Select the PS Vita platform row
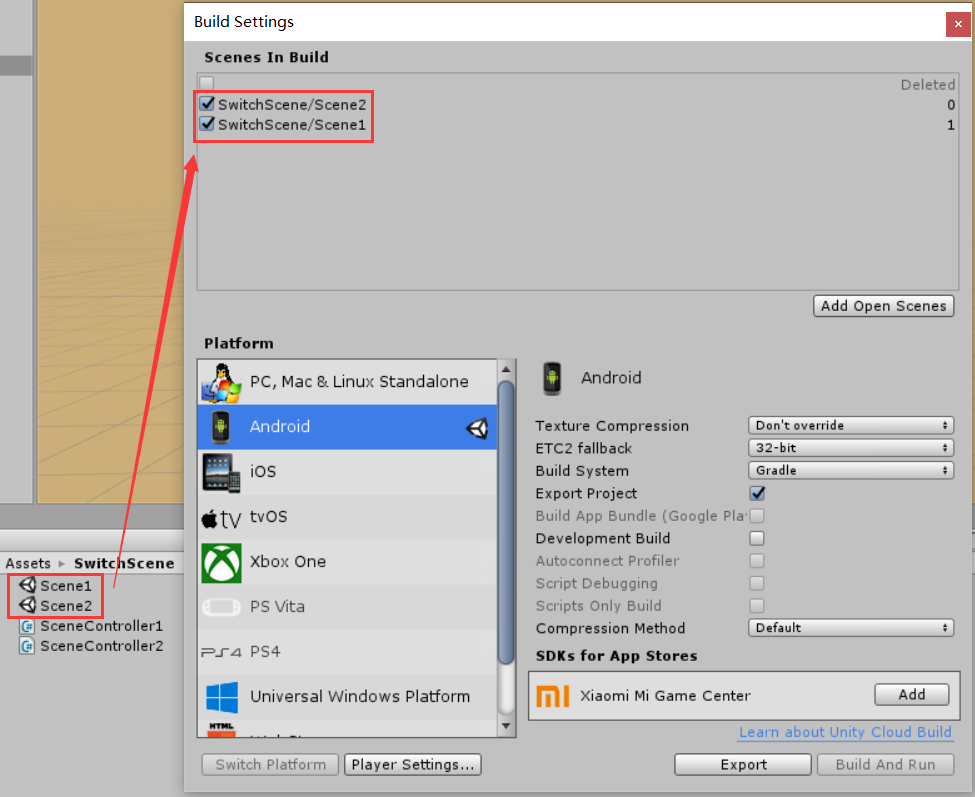Viewport: 975px width, 797px height. [x=347, y=607]
